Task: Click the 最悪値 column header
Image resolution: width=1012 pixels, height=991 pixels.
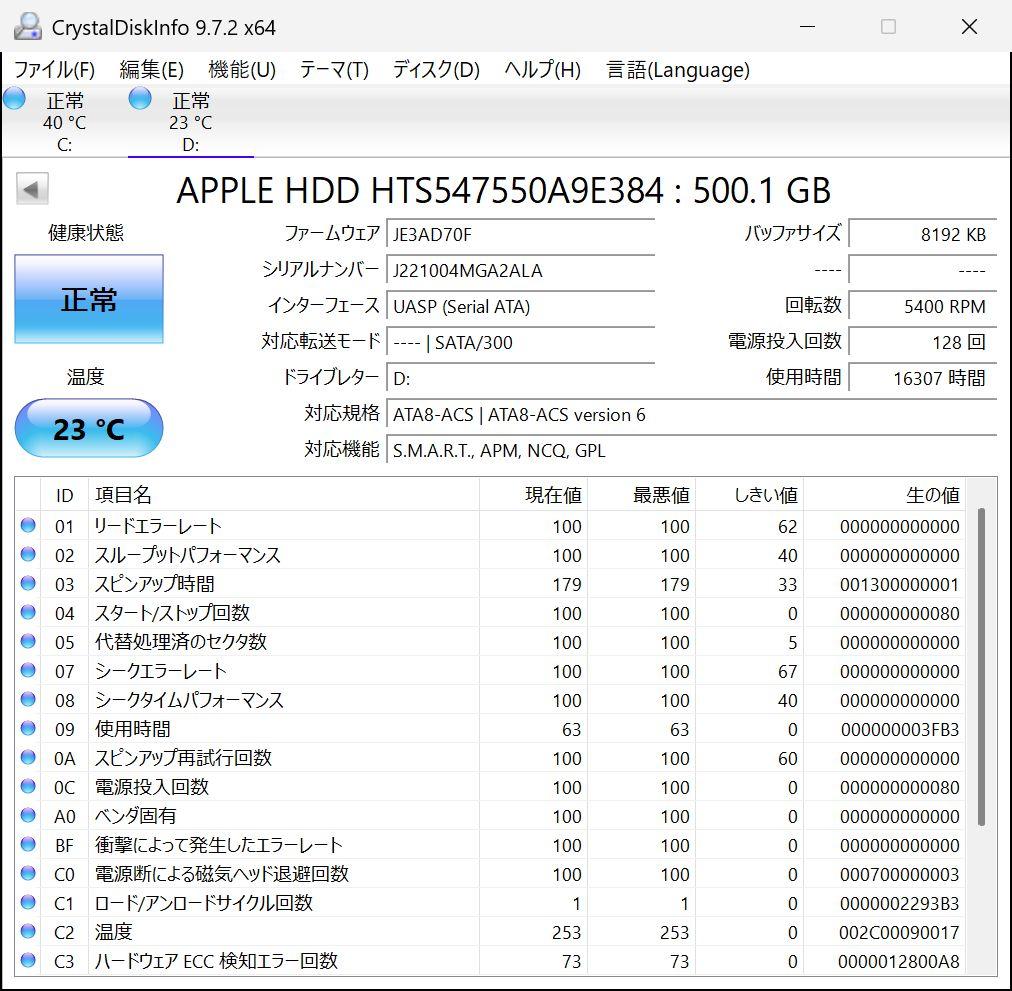Action: click(641, 495)
